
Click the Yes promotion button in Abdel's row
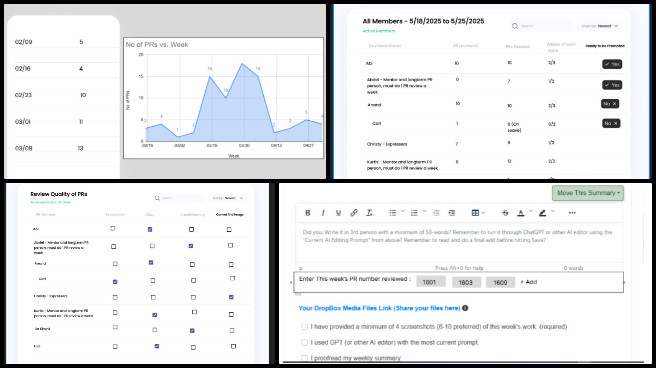(612, 85)
